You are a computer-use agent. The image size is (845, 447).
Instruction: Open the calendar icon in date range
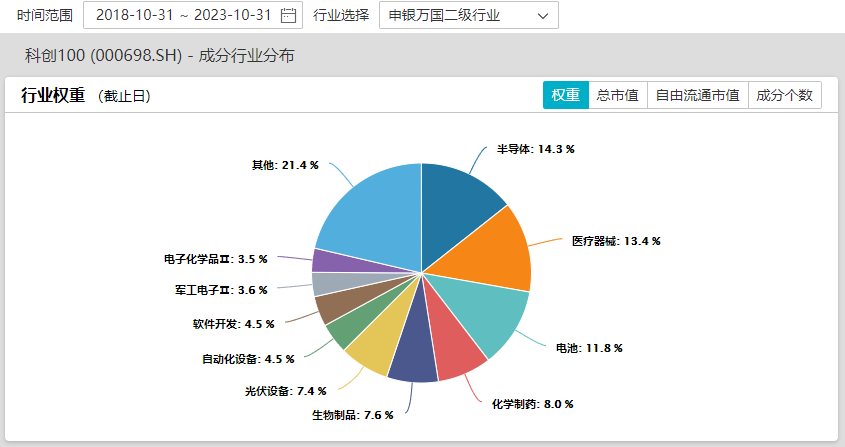tap(288, 15)
